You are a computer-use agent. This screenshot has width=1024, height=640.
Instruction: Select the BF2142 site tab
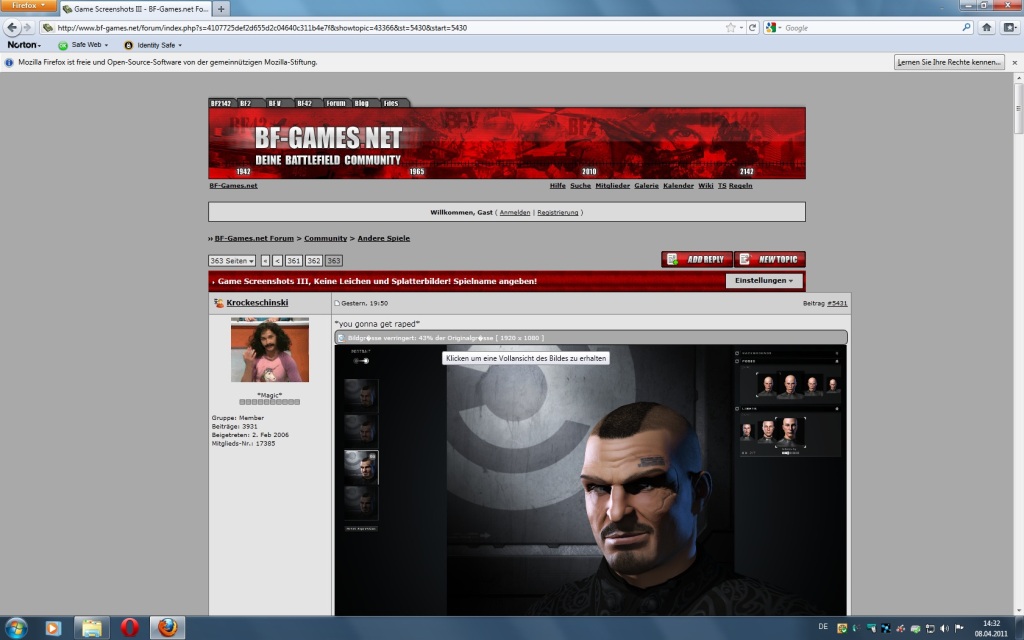pyautogui.click(x=221, y=103)
